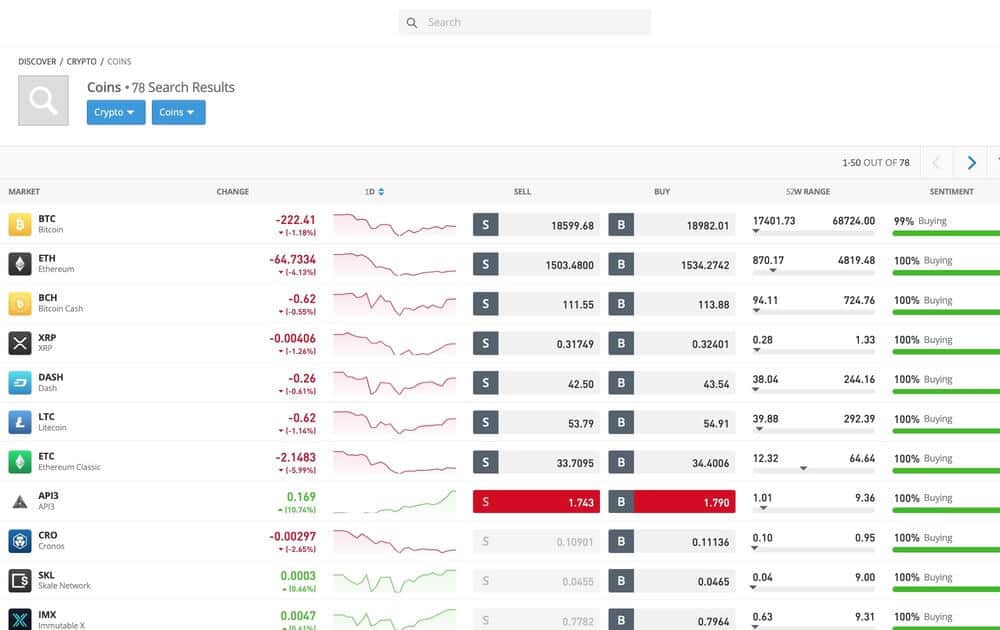
Task: Buy BCH at 113.88
Action: pyautogui.click(x=672, y=304)
